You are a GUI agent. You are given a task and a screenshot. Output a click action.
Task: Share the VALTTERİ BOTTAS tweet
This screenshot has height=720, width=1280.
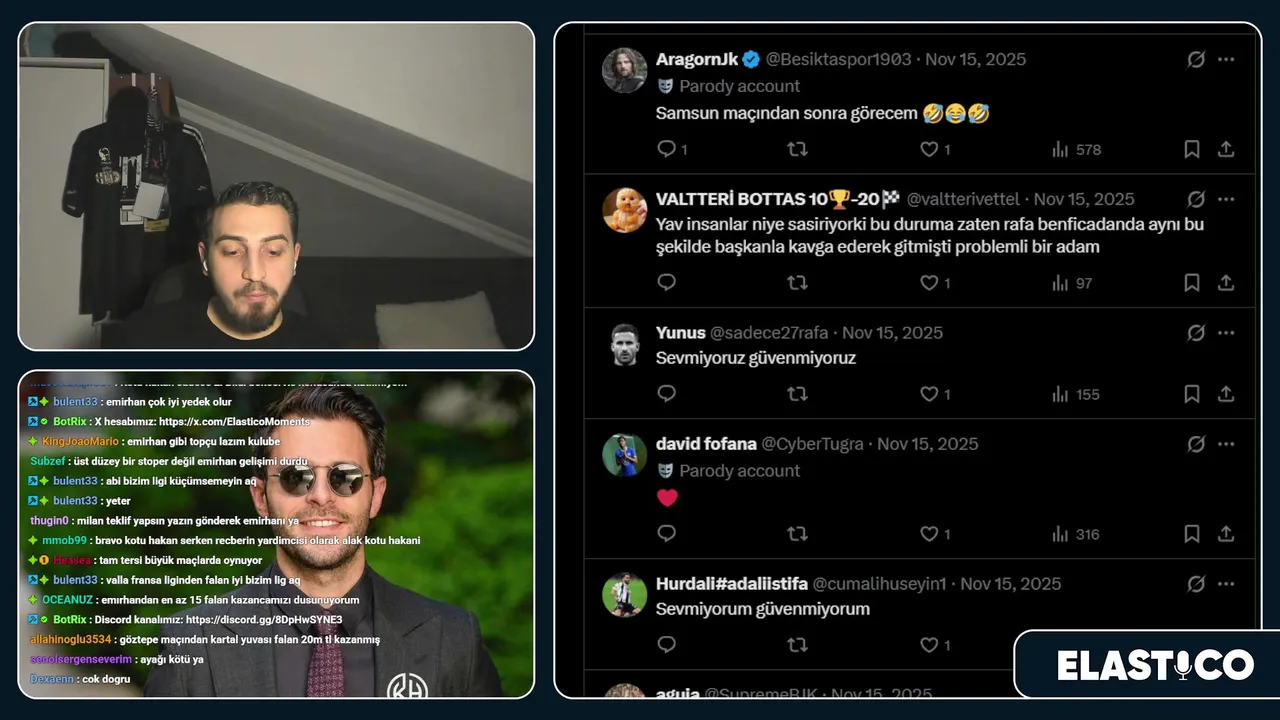pyautogui.click(x=1226, y=283)
